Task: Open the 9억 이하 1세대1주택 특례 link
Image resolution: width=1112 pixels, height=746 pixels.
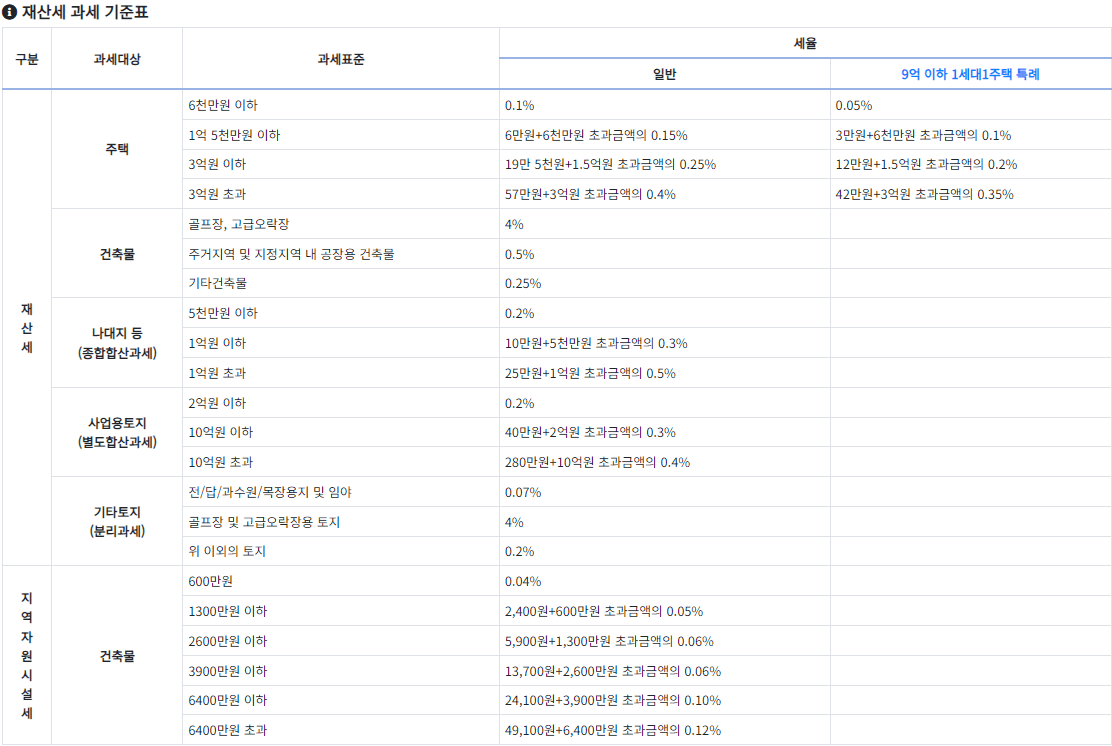Action: [x=970, y=74]
